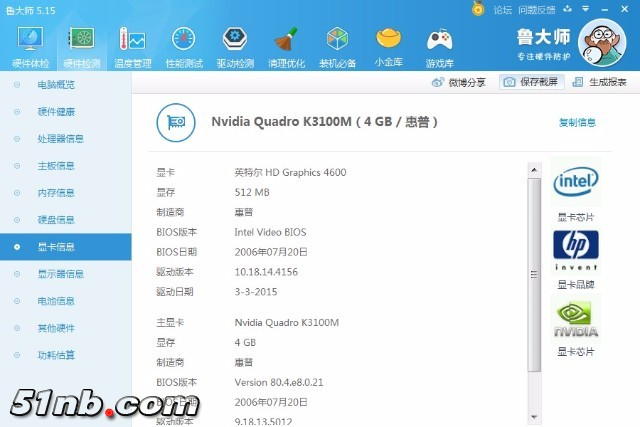Open the 清理优化 cleanup broom icon
This screenshot has width=640, height=427.
click(287, 47)
